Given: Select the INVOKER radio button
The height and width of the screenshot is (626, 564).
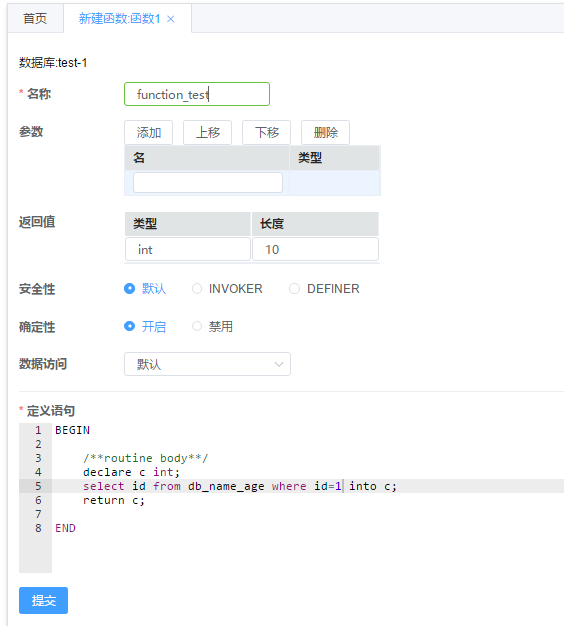Looking at the screenshot, I should point(197,288).
